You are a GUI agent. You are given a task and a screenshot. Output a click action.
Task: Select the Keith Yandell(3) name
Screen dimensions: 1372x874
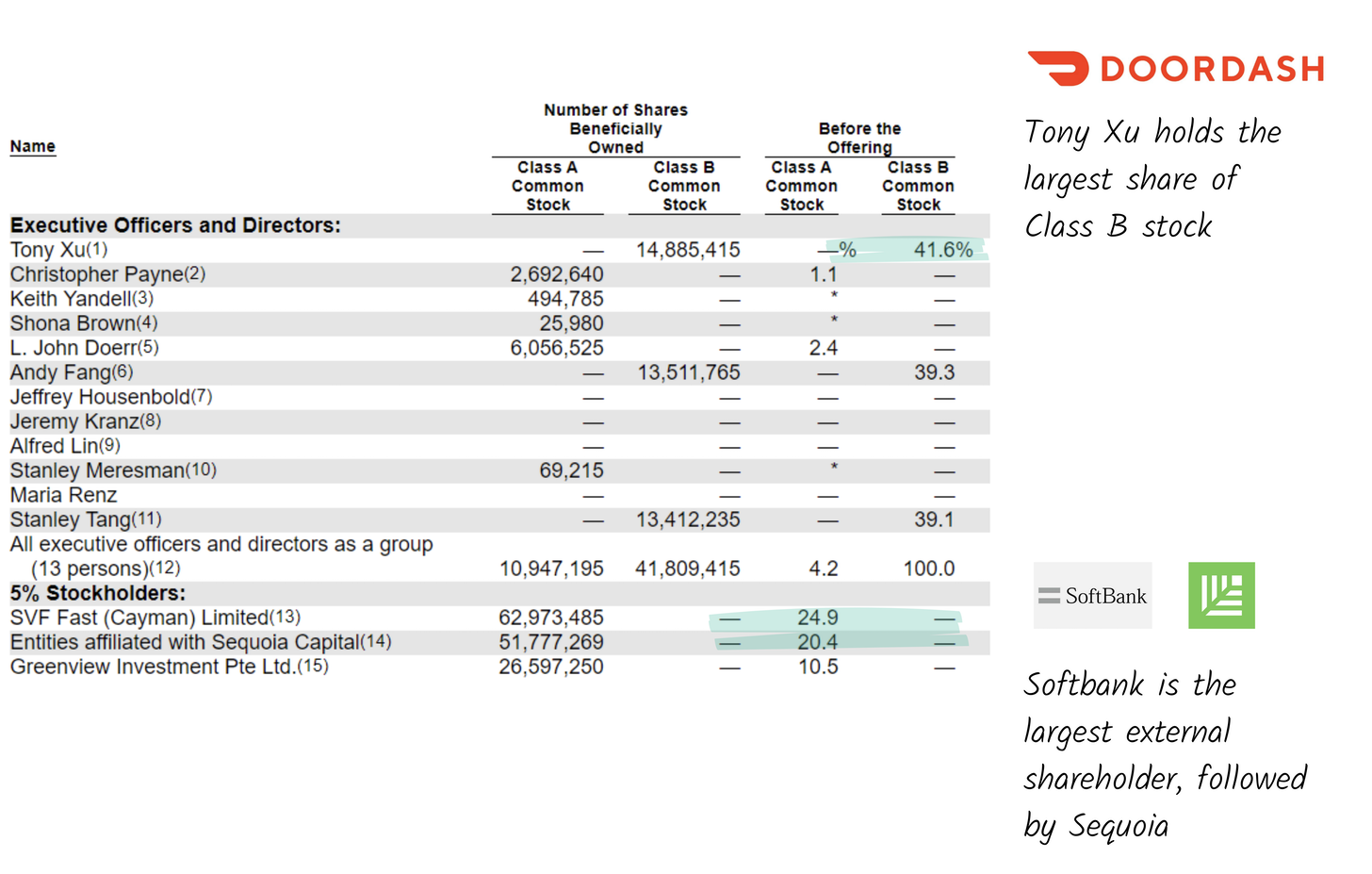[82, 299]
